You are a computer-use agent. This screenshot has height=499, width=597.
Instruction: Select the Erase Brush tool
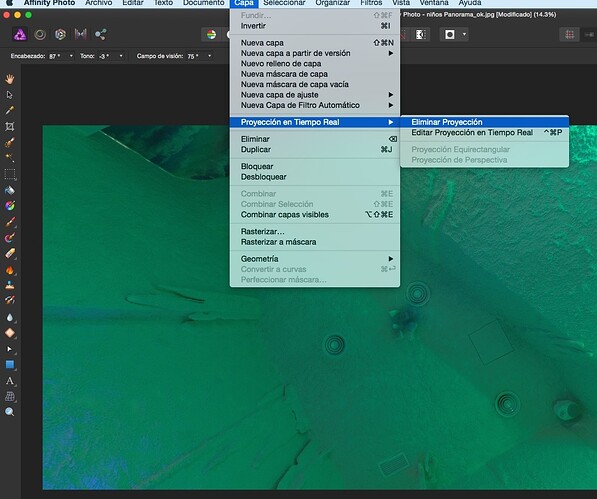click(x=10, y=253)
